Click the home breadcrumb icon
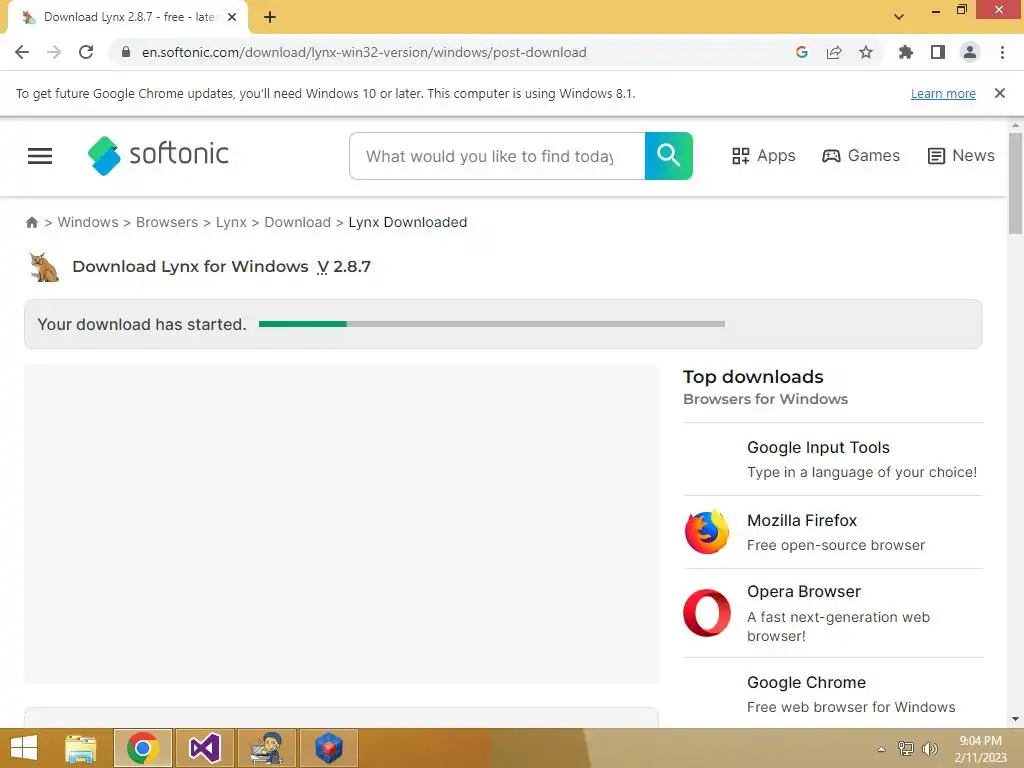 tap(31, 223)
